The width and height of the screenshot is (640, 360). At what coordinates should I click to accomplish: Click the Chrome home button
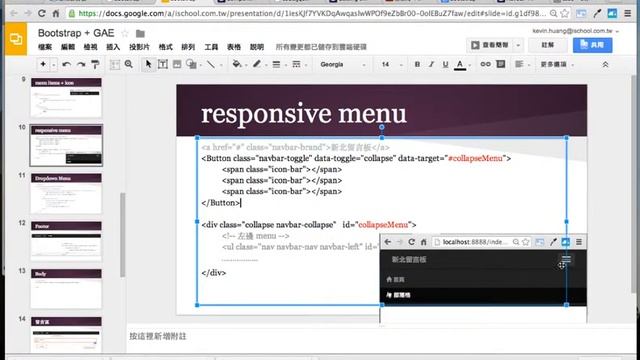coord(56,13)
